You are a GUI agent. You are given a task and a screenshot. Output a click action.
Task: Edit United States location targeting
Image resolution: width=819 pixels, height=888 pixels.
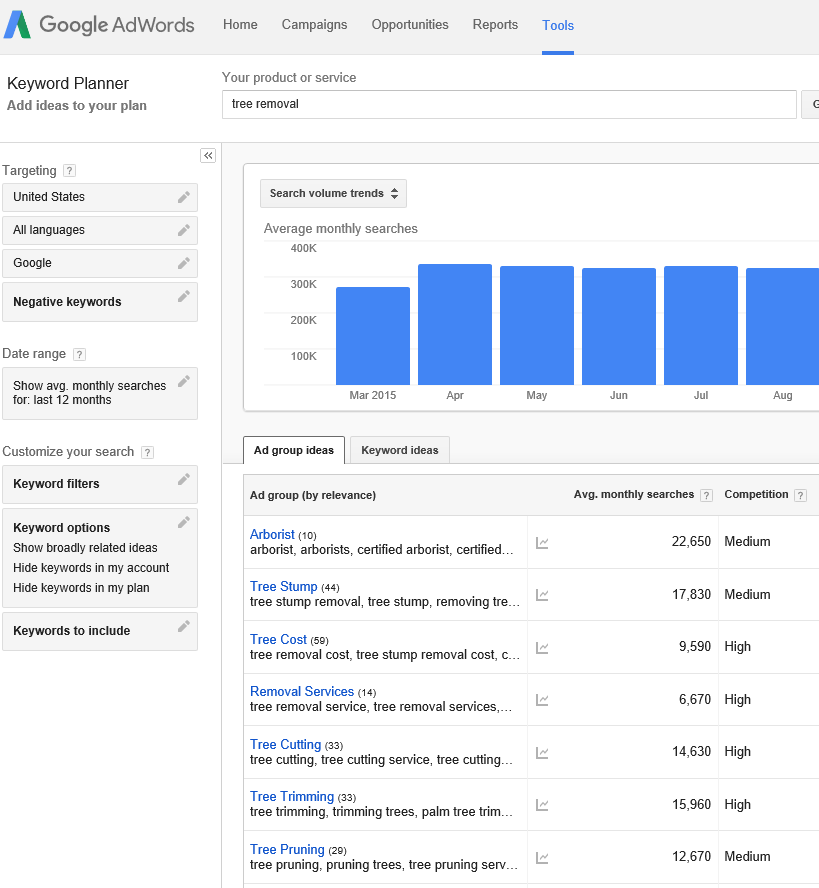click(x=184, y=197)
